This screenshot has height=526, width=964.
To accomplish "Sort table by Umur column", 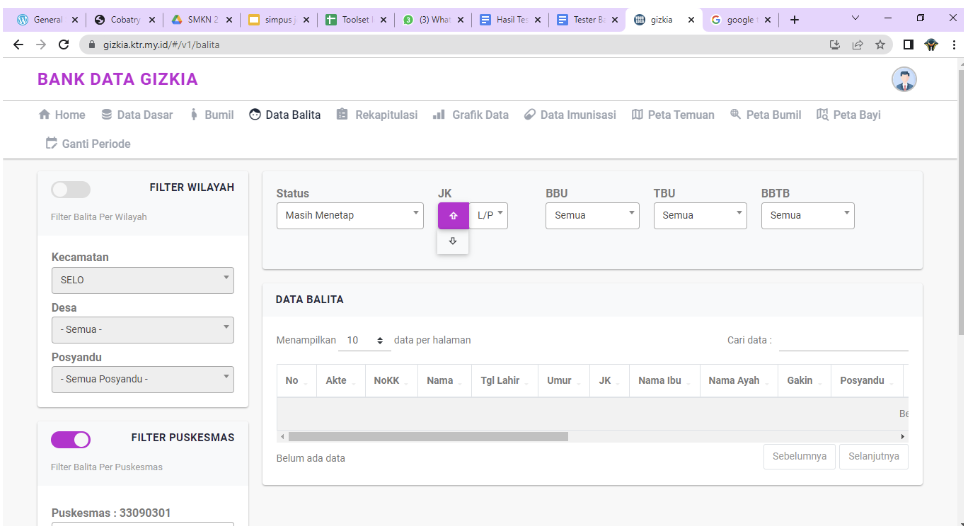I will [564, 381].
